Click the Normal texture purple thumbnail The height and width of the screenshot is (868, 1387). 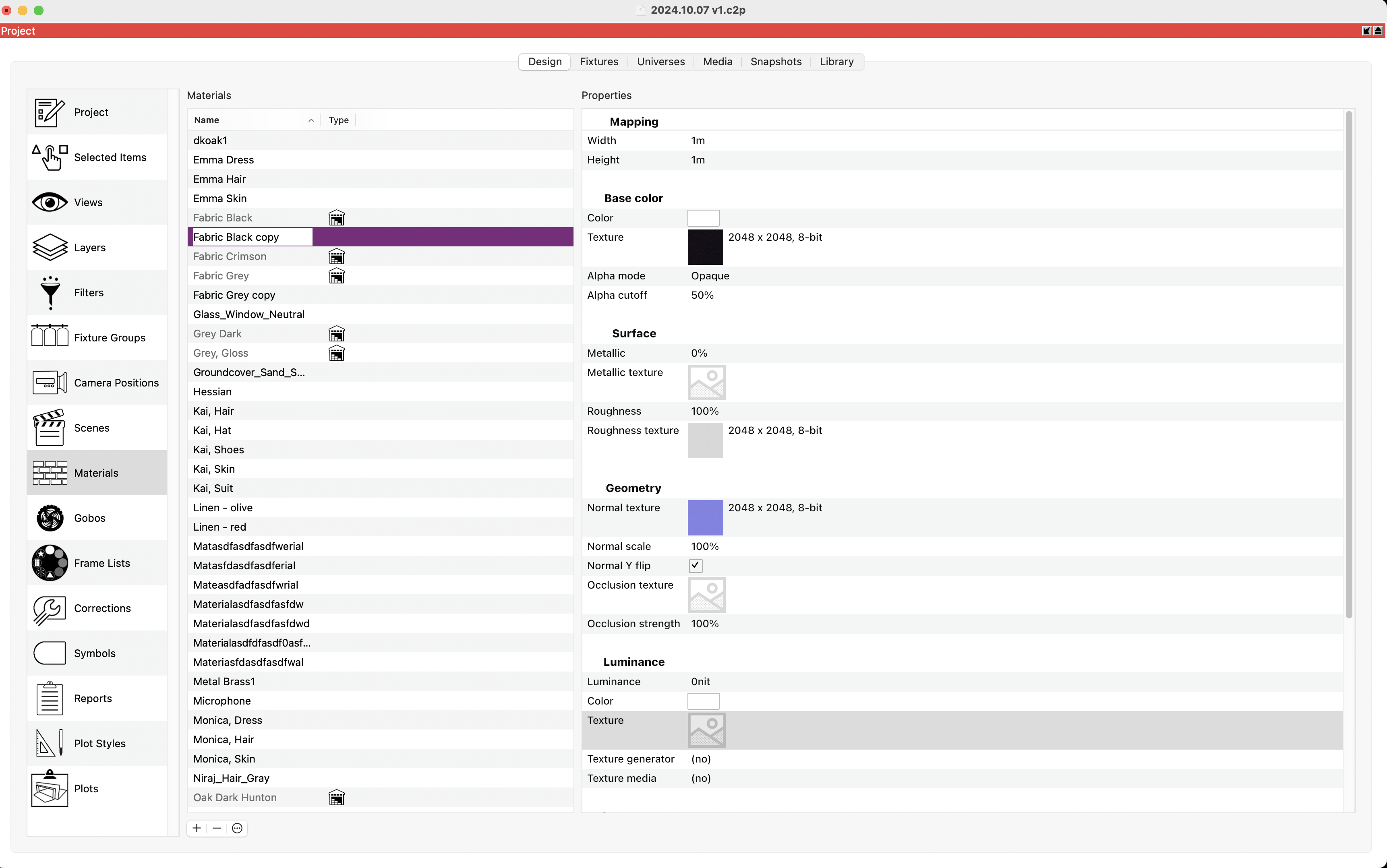pos(705,517)
